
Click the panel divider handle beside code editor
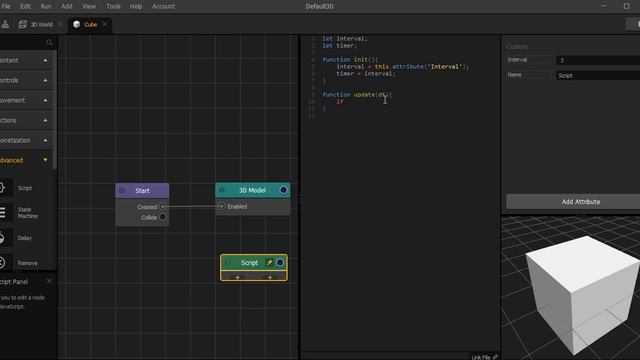[x=300, y=199]
